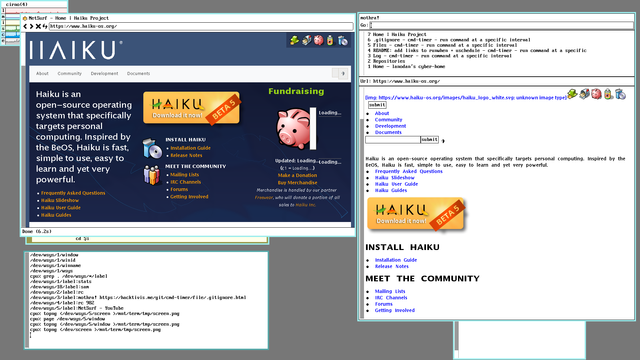The width and height of the screenshot is (640, 360).
Task: Click the install CD icon beside Install Haiku
Action: point(152,148)
